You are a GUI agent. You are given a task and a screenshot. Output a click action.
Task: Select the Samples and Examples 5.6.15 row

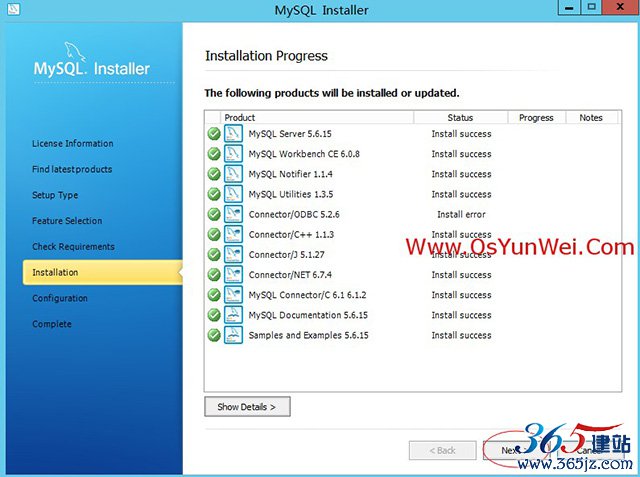413,335
